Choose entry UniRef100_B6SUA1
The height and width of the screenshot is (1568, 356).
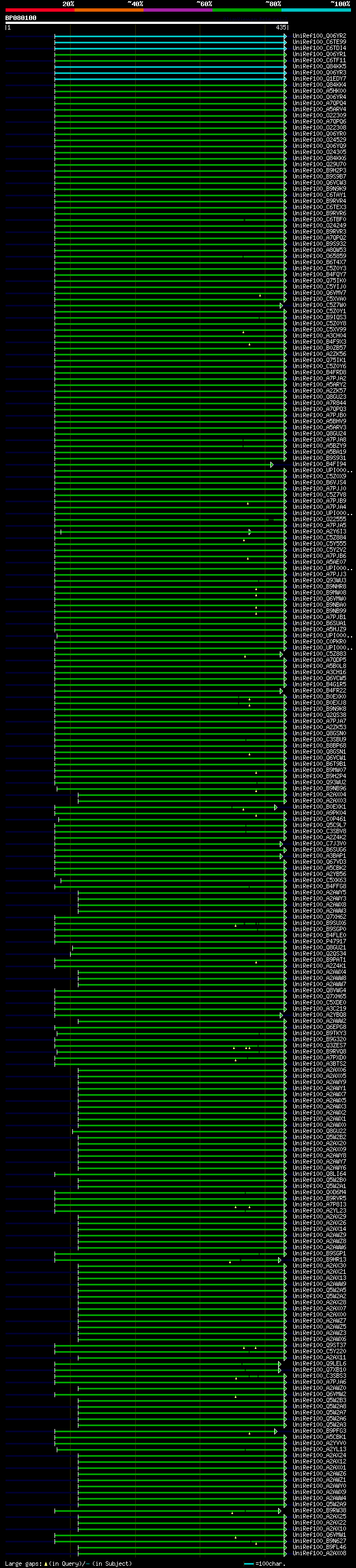(319, 624)
